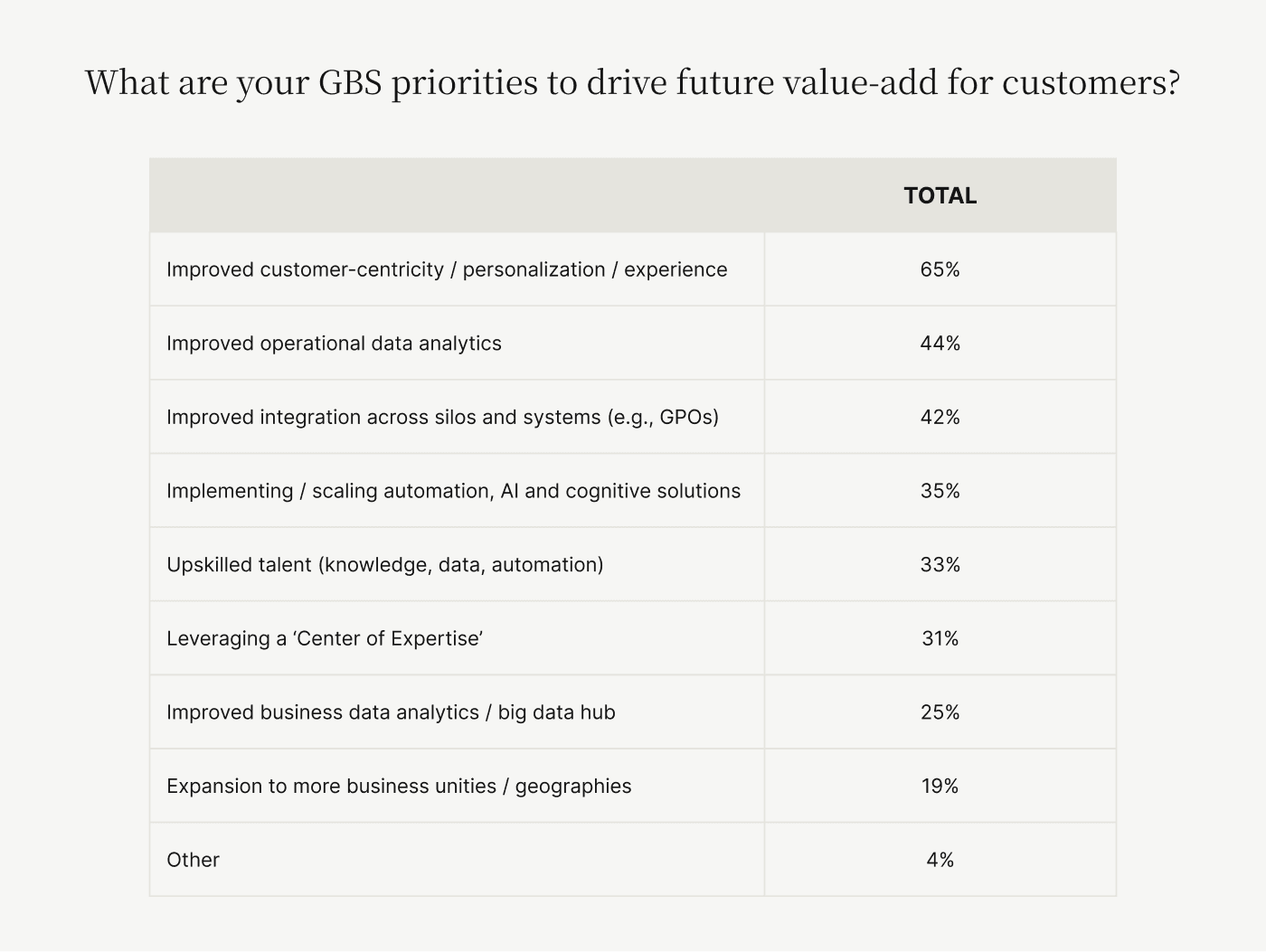This screenshot has width=1266, height=952.
Task: Click the 25% value cell
Action: 940,712
